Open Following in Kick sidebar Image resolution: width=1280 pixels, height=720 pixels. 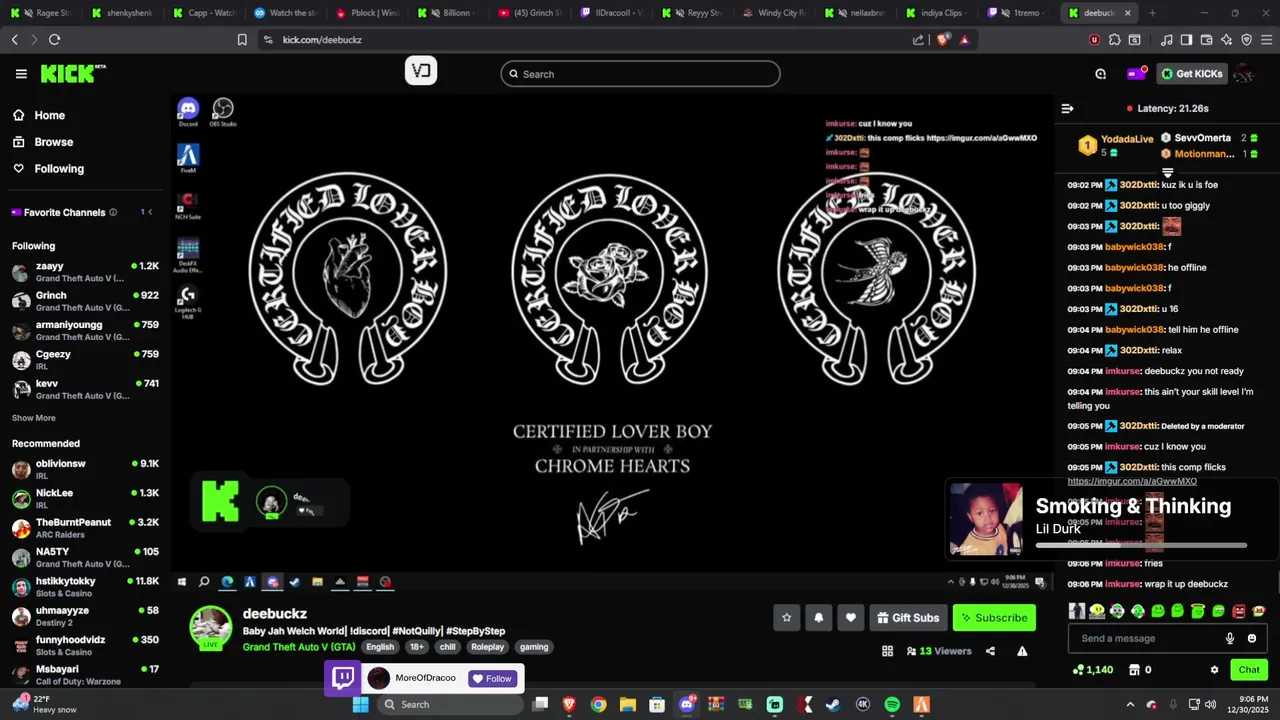tap(48, 169)
